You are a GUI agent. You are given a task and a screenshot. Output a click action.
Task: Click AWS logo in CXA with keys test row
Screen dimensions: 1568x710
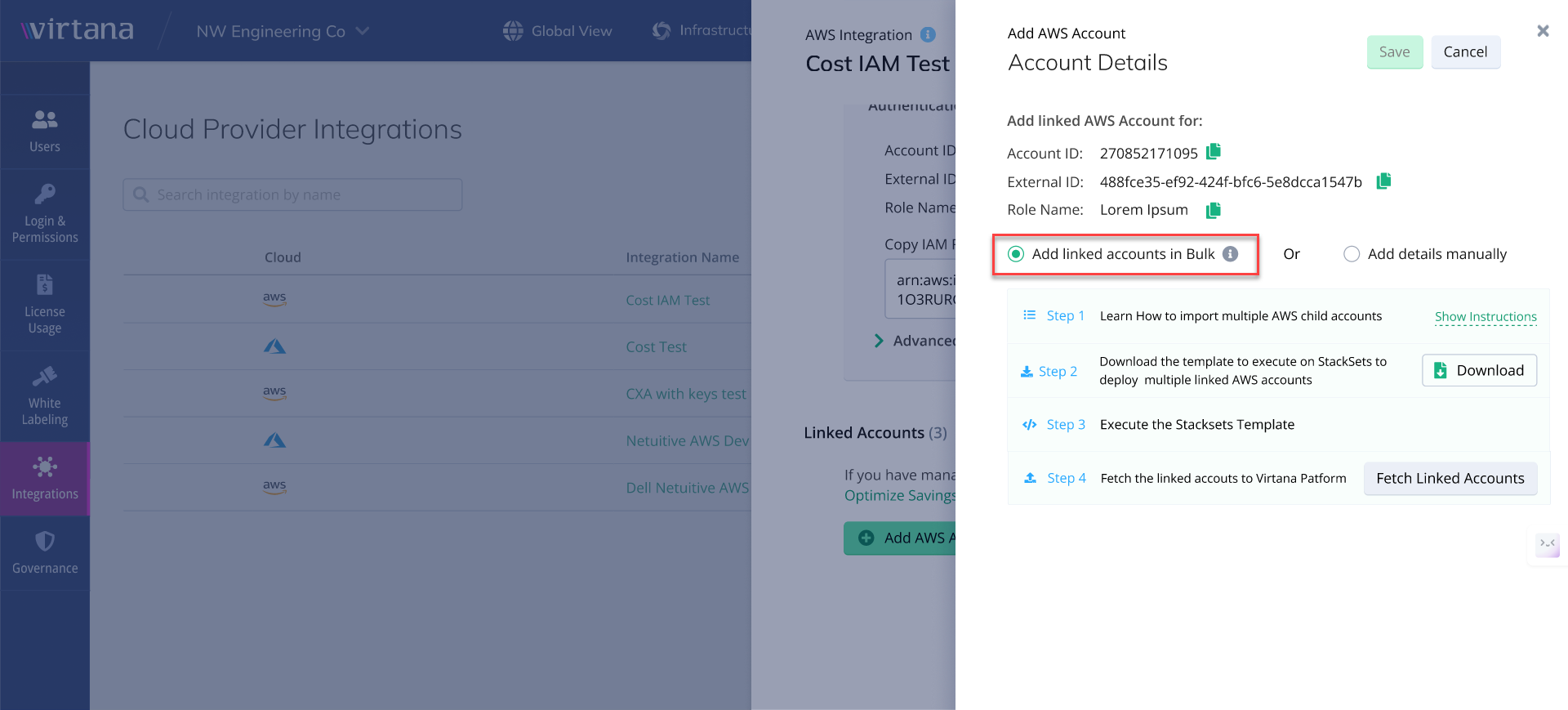point(274,393)
